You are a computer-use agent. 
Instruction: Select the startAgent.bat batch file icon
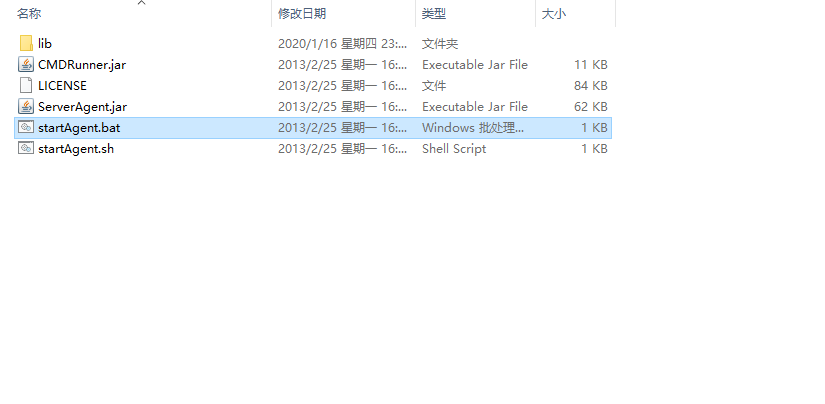click(x=26, y=127)
